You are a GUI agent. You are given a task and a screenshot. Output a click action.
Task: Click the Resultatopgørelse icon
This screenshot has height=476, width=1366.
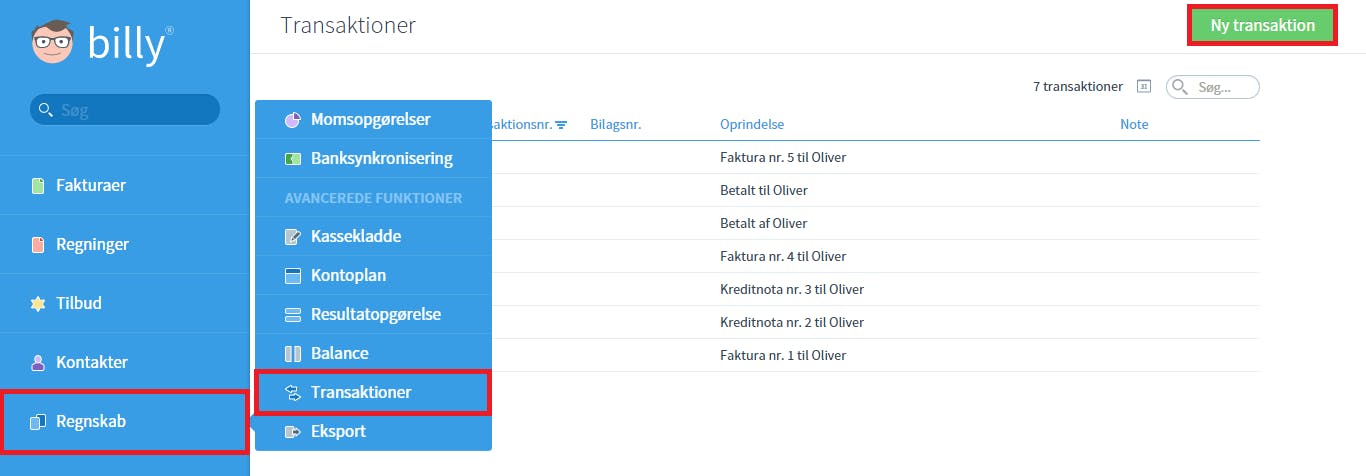click(x=293, y=315)
